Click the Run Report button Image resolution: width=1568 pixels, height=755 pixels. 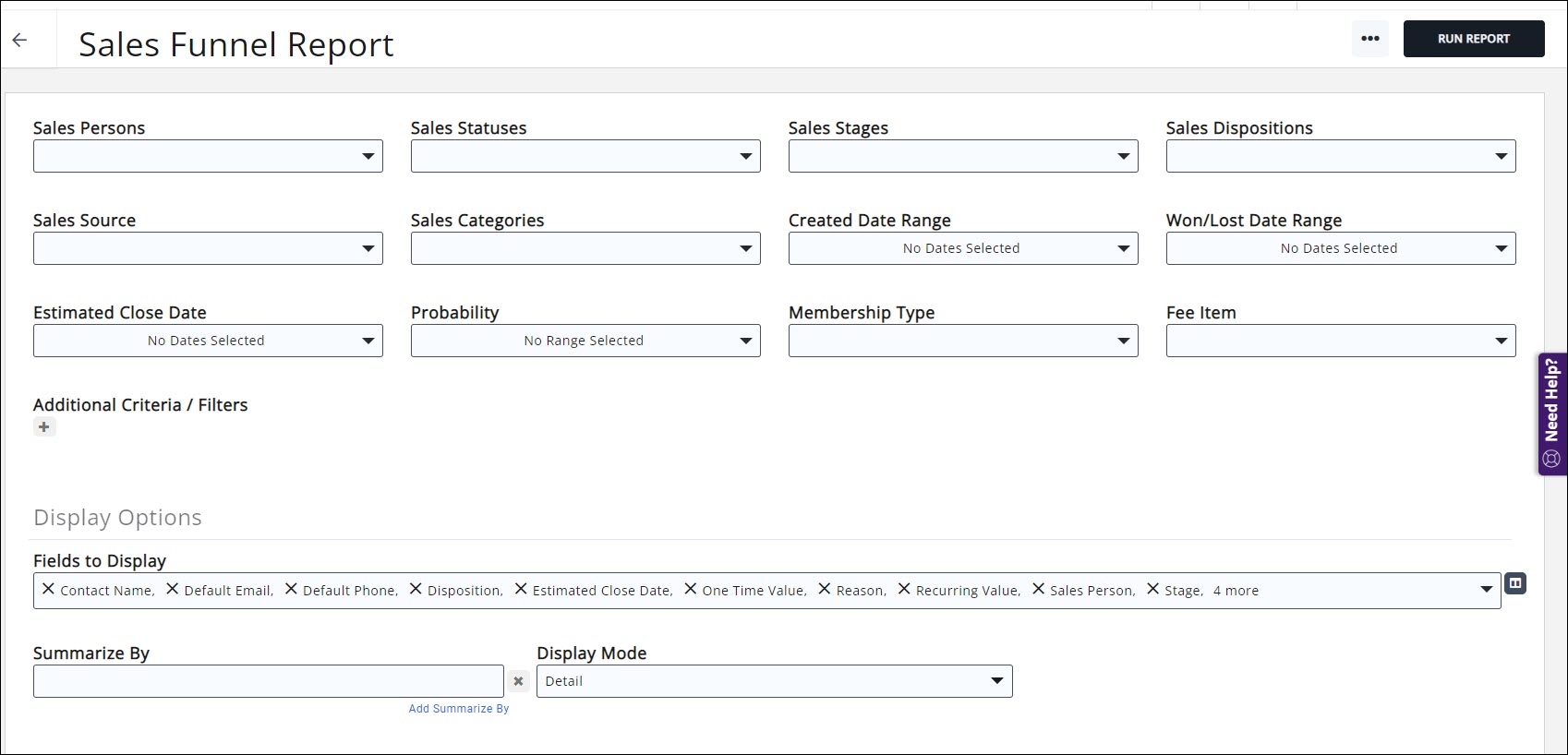pos(1473,39)
